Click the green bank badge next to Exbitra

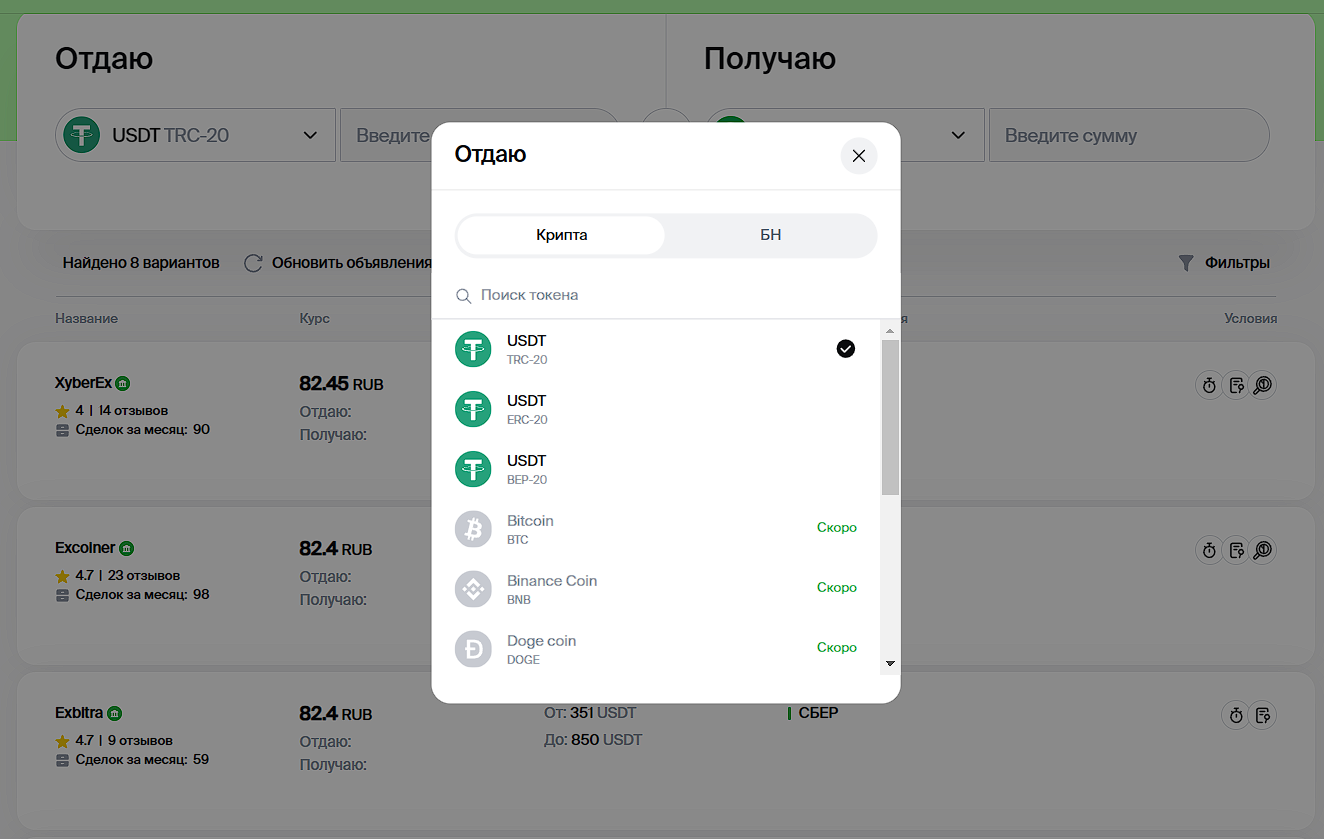coord(115,714)
